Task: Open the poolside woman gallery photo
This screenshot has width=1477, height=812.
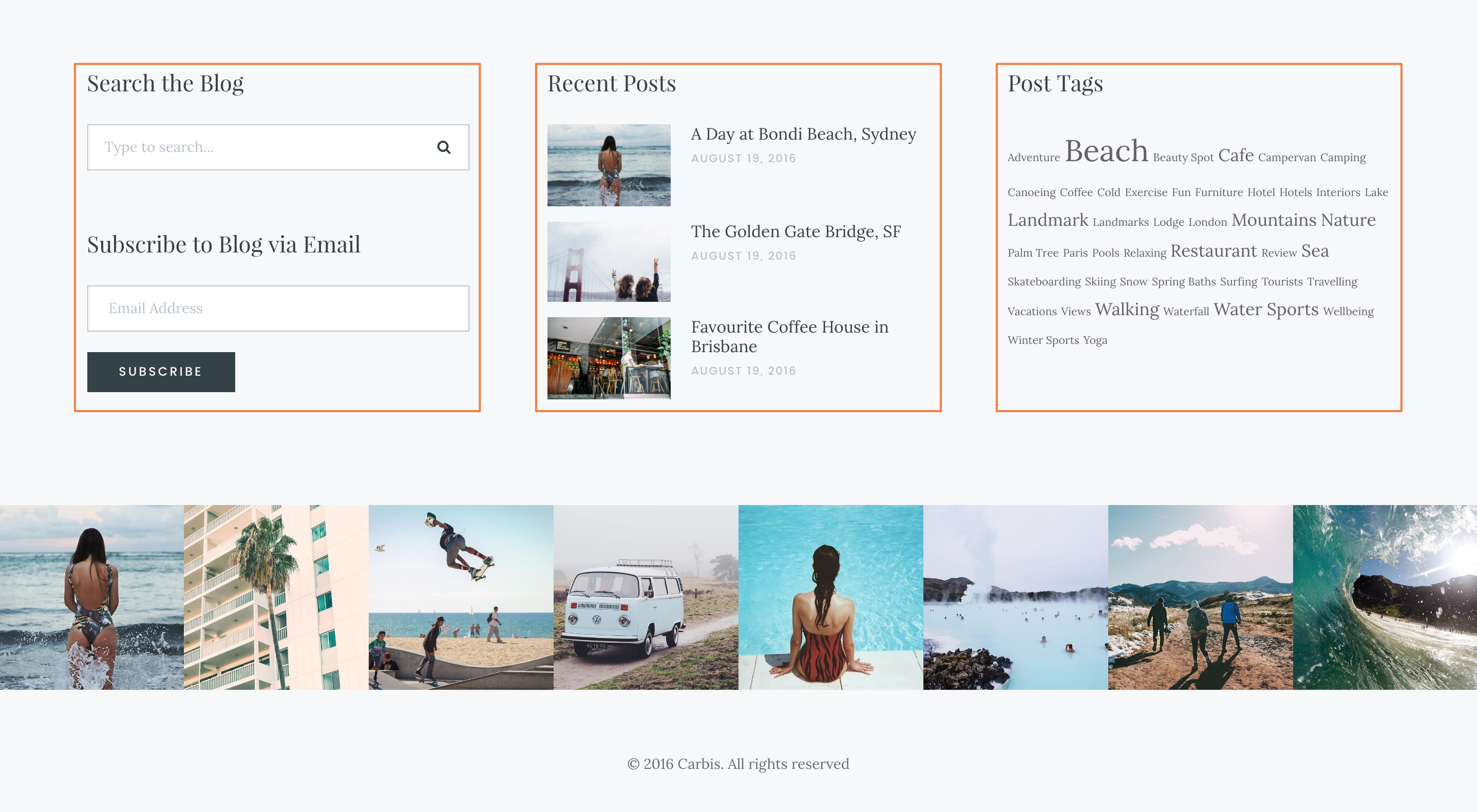Action: (x=831, y=597)
